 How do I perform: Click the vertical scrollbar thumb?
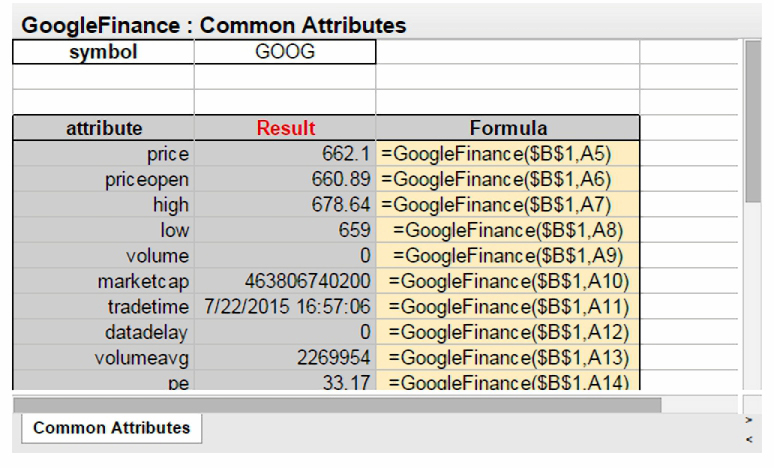pos(753,121)
